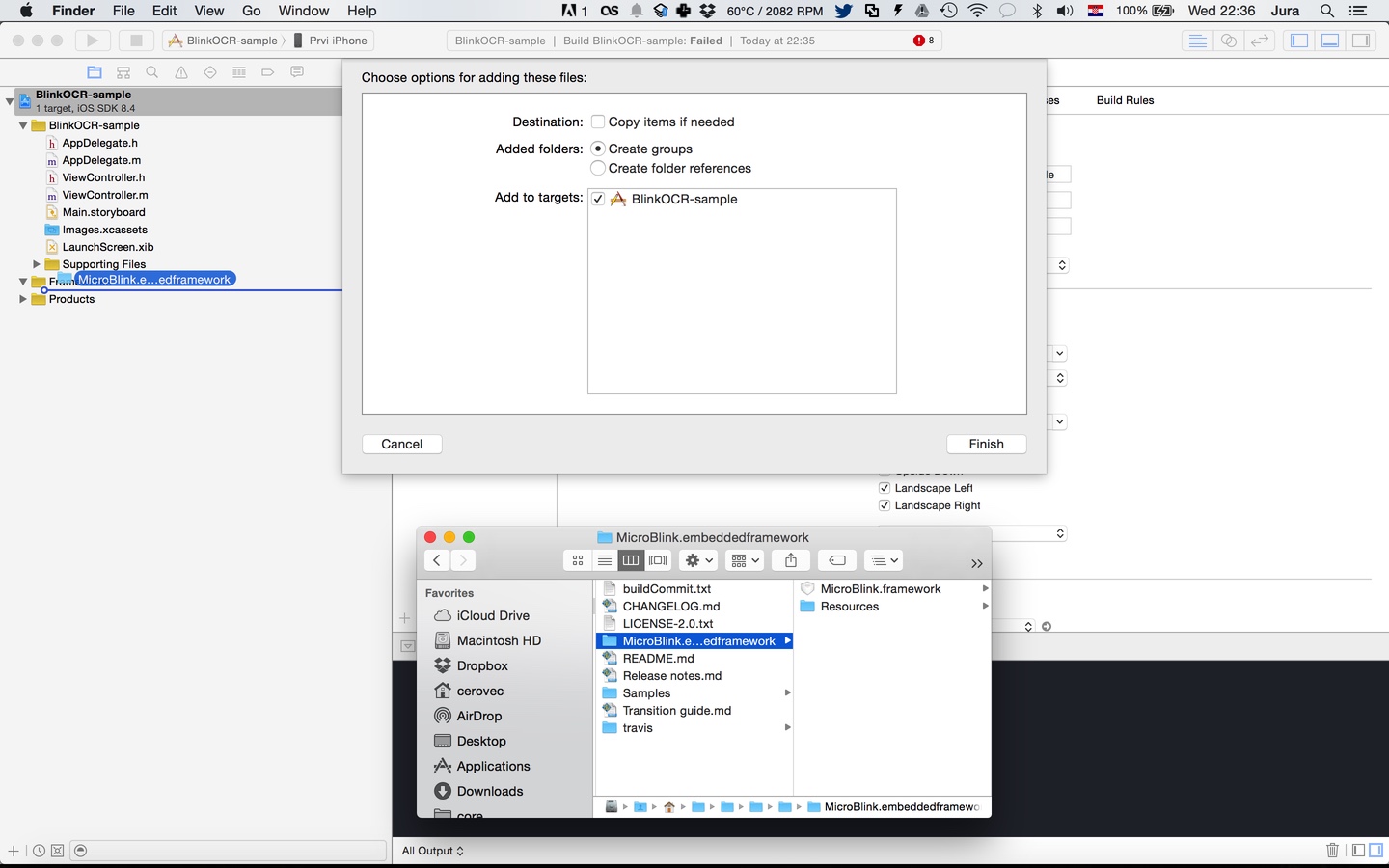
Task: Toggle the Landscape Left checkbox
Action: (x=885, y=488)
